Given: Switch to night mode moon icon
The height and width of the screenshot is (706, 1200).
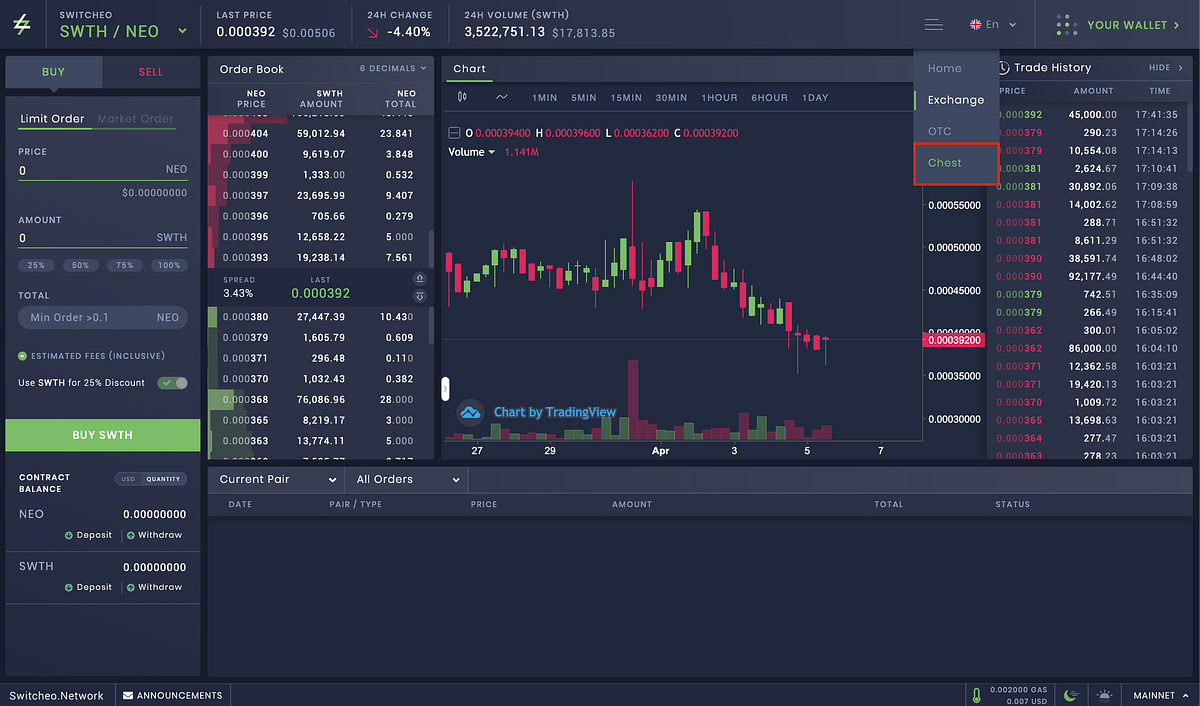Looking at the screenshot, I should pos(1071,695).
